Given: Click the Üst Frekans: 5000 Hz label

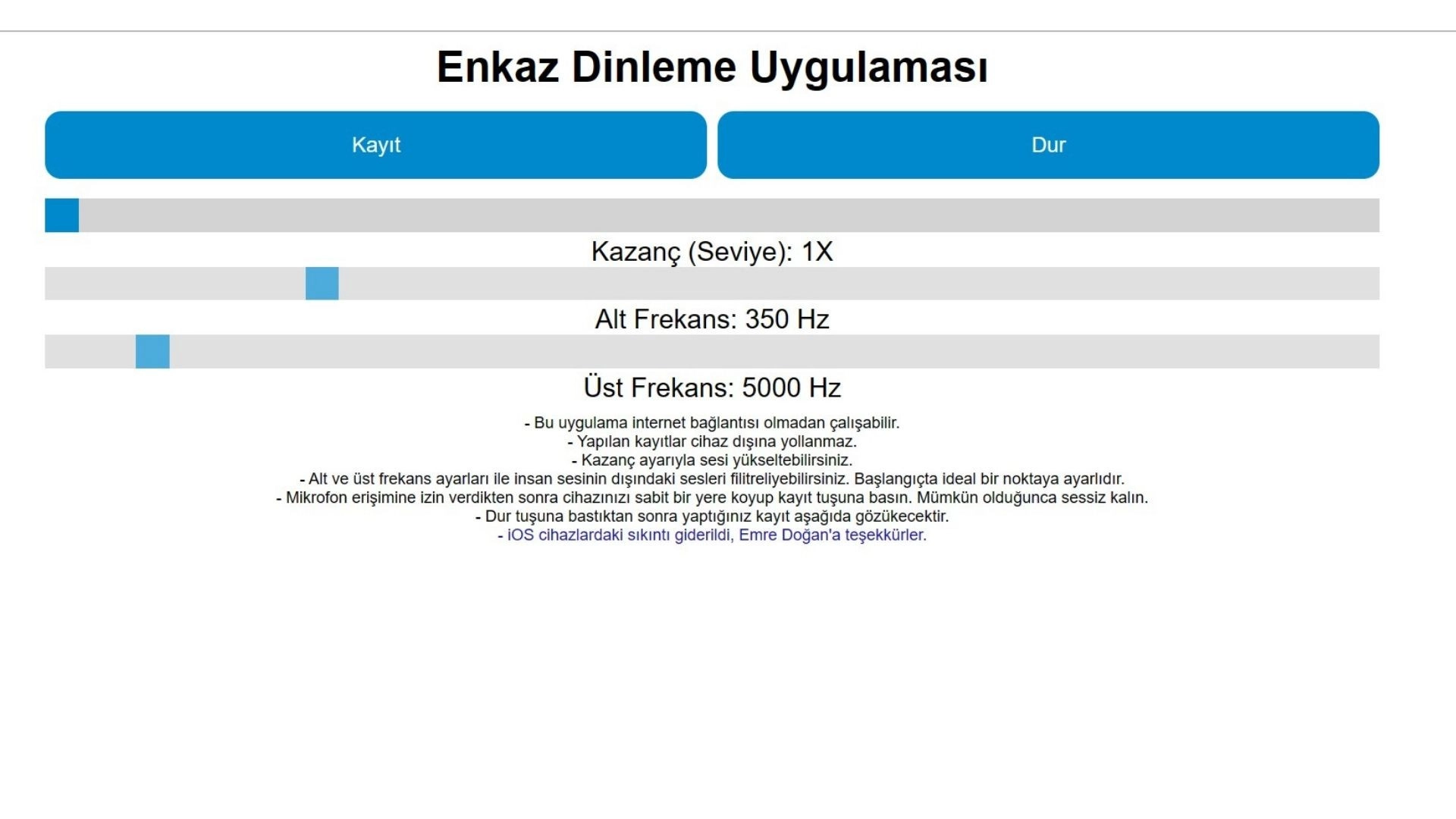Looking at the screenshot, I should click(x=712, y=388).
